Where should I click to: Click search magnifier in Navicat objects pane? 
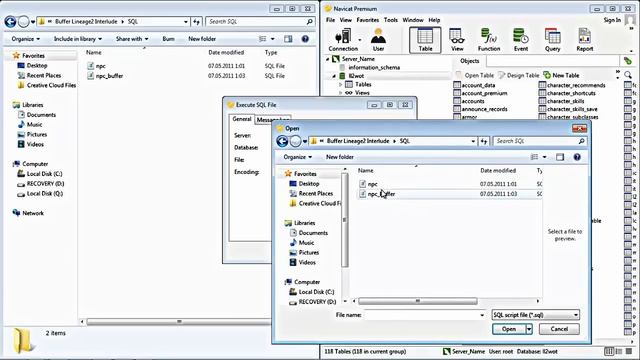(x=628, y=75)
